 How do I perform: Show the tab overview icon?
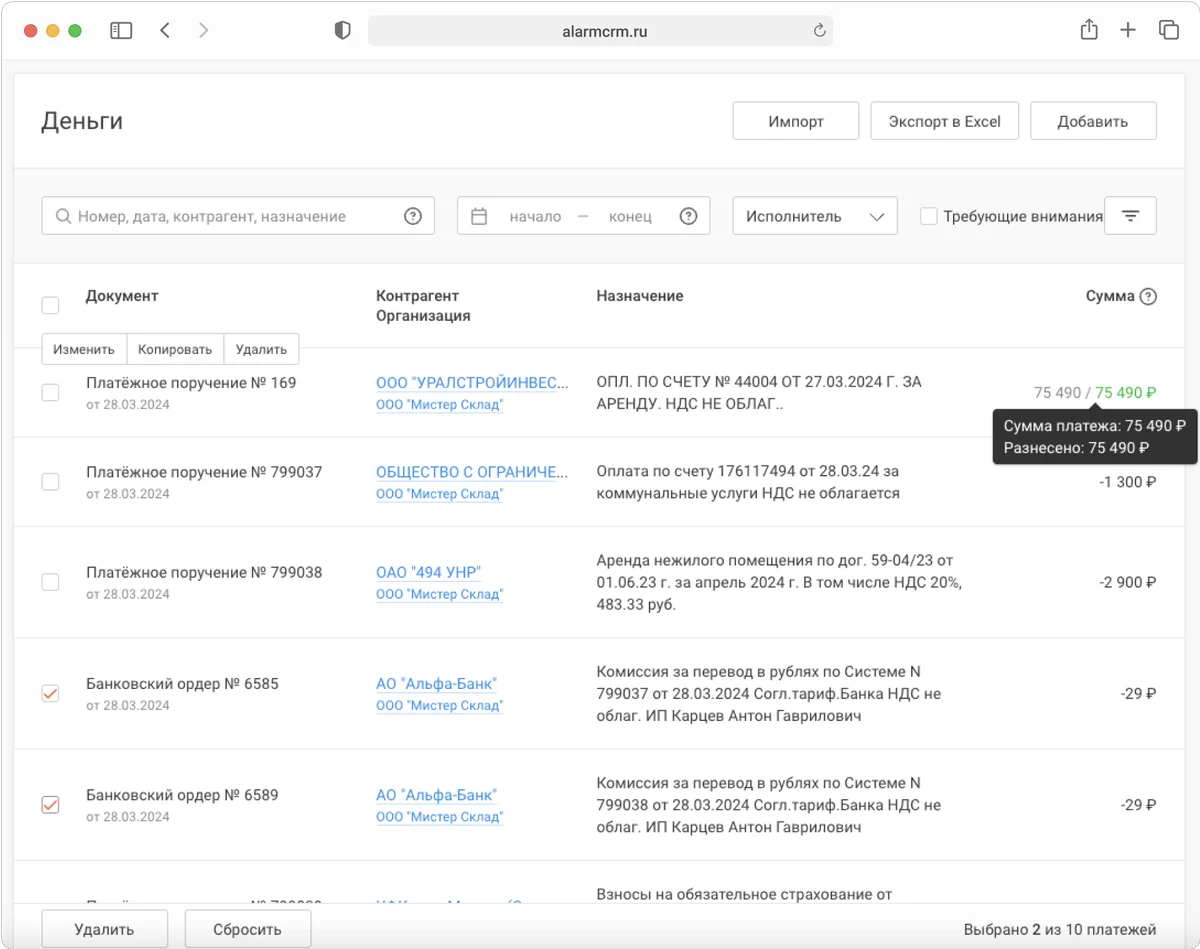[x=1168, y=31]
